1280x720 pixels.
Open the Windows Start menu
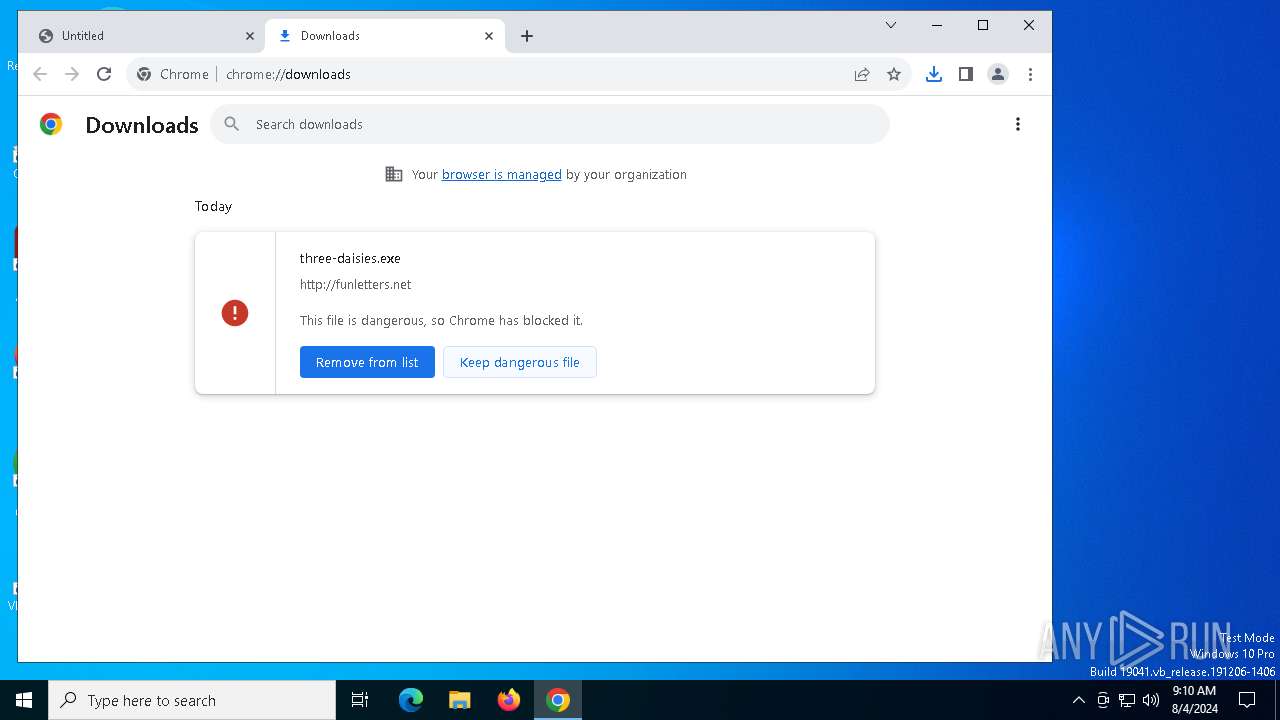coord(24,700)
